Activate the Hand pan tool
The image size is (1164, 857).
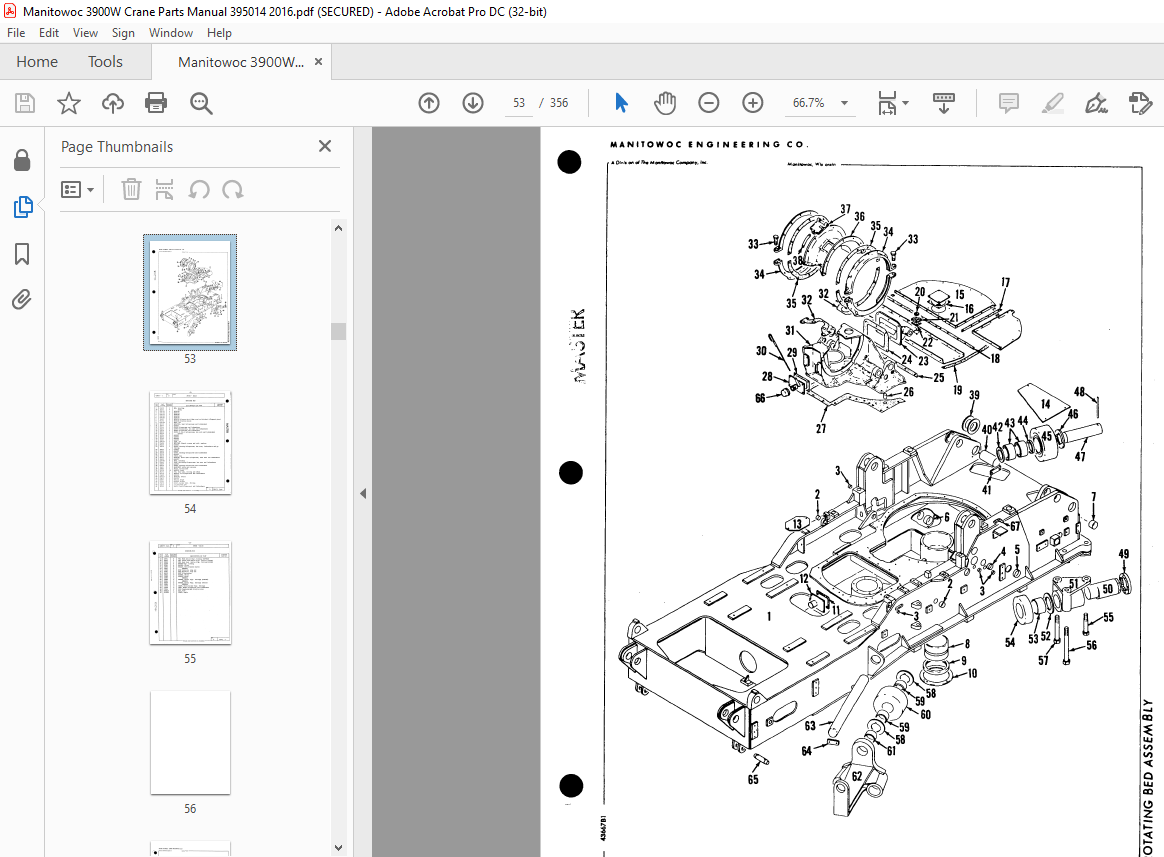click(664, 102)
